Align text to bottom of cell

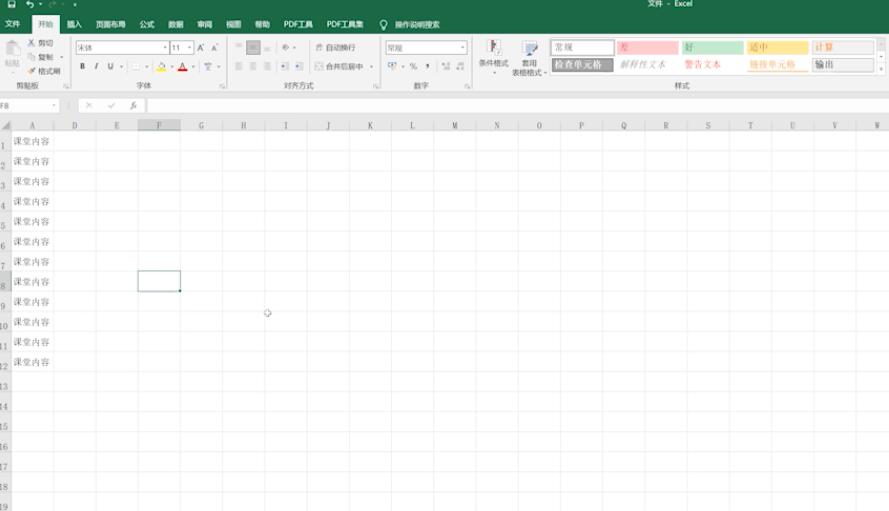267,48
